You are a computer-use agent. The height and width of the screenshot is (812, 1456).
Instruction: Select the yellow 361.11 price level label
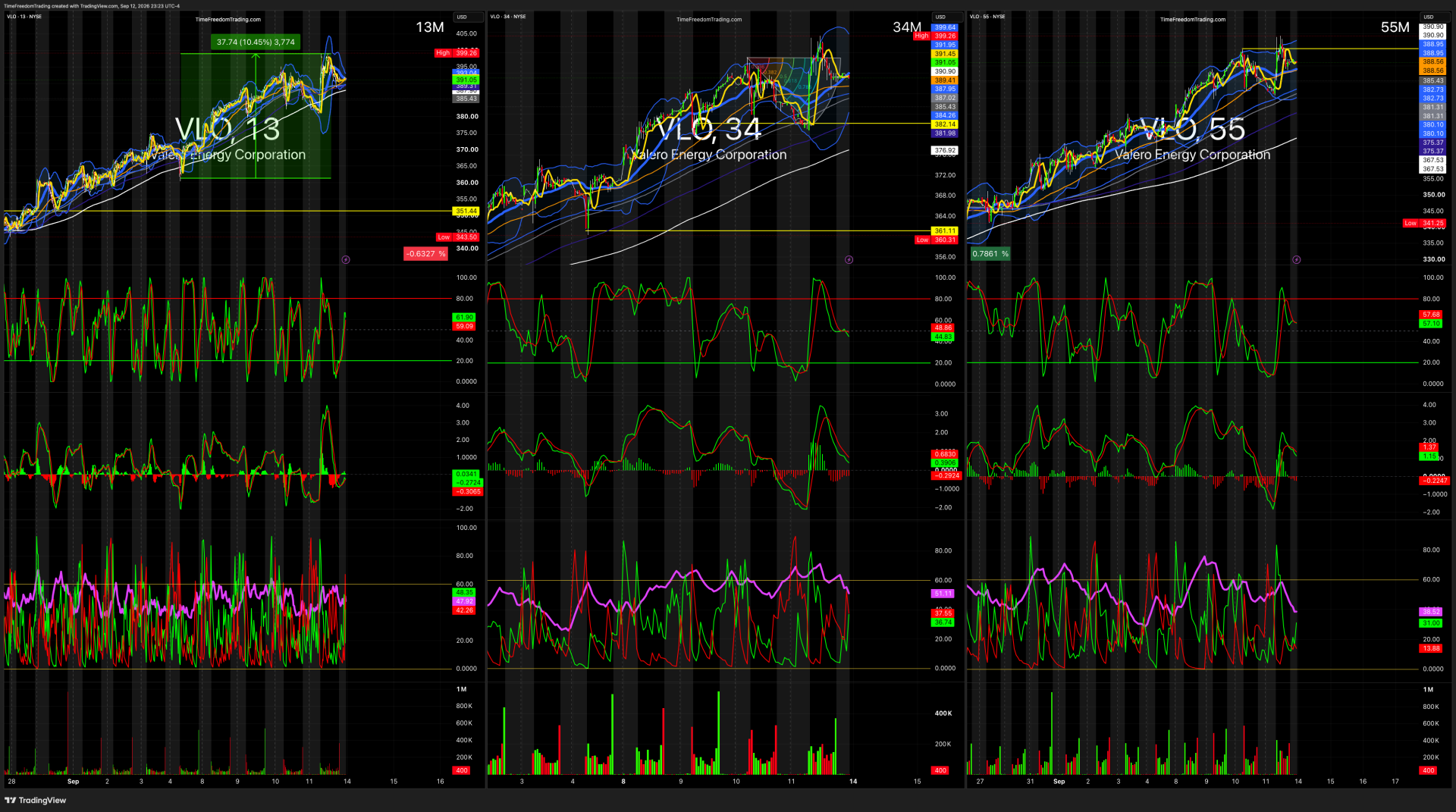point(945,231)
